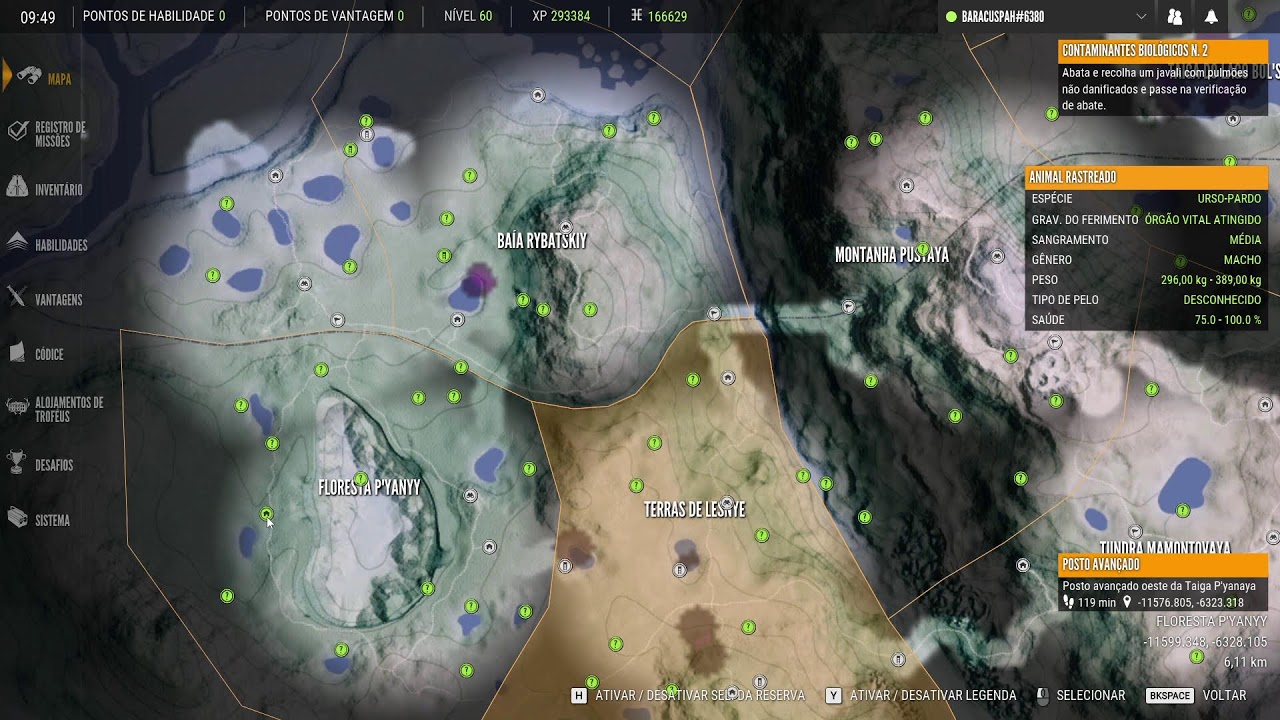Click the Posto Avançado tooltip header
The height and width of the screenshot is (720, 1280).
pos(1163,564)
